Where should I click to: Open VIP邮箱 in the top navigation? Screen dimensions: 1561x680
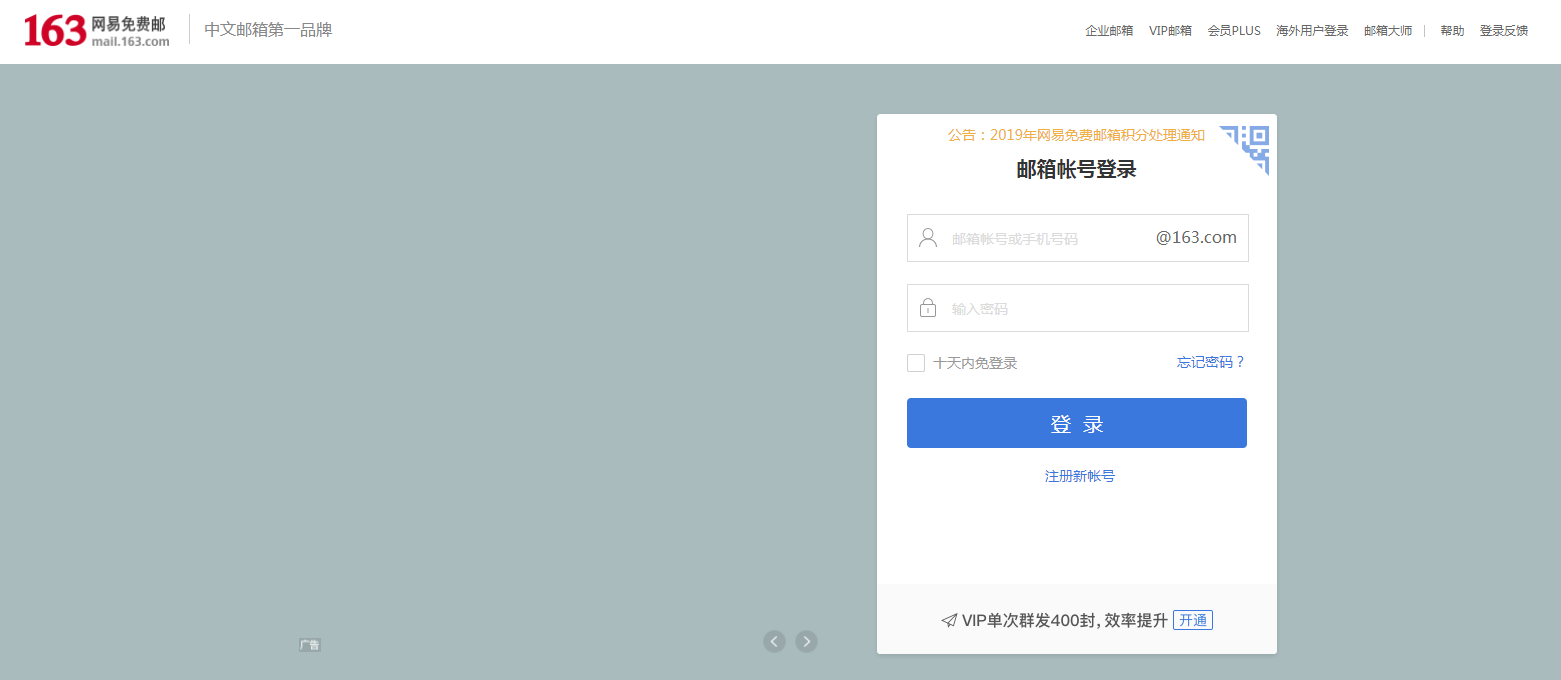pos(1170,31)
